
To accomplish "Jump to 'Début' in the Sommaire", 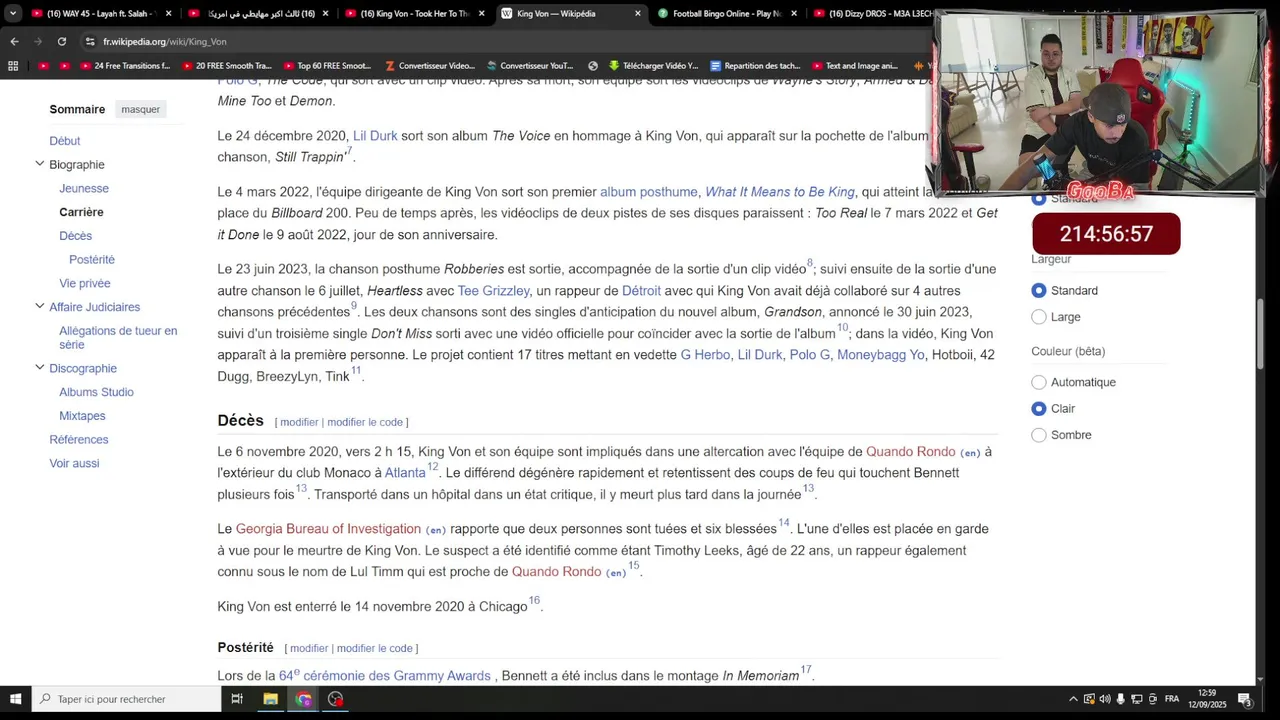I will click(65, 141).
